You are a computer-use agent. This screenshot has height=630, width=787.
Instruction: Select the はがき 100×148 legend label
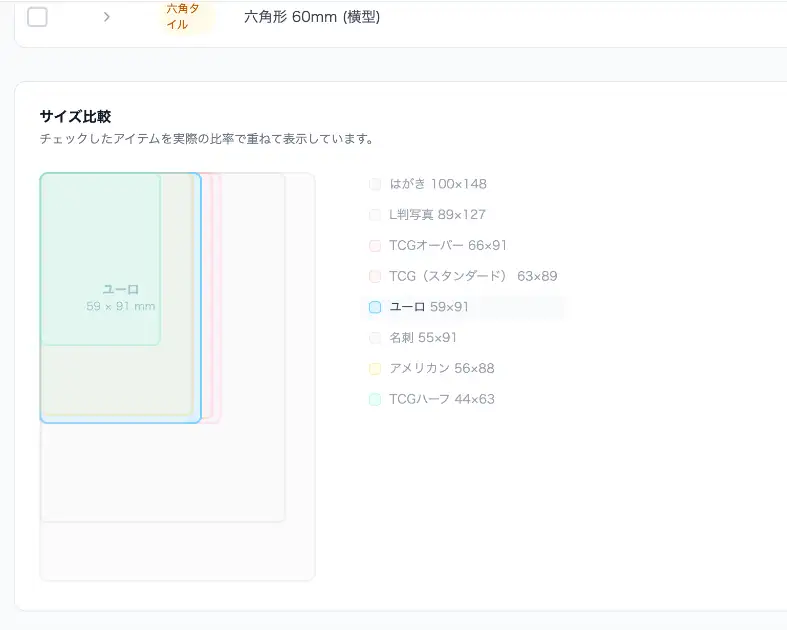[x=438, y=184]
